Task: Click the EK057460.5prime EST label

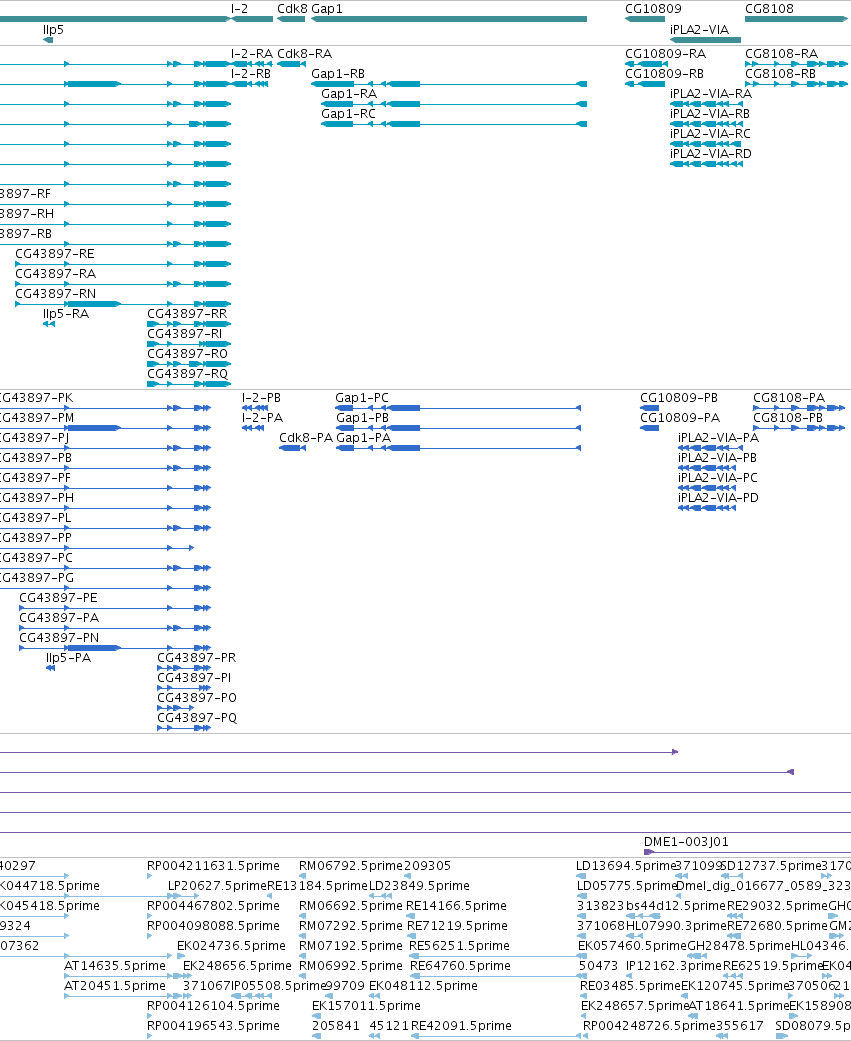Action: point(632,945)
